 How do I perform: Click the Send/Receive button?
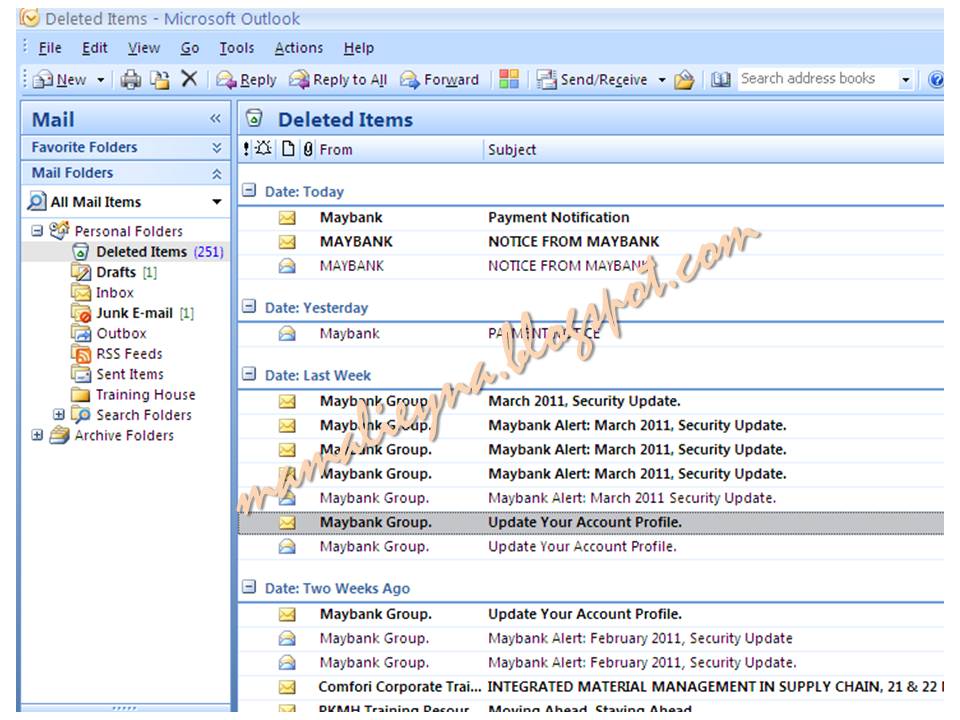coord(592,80)
